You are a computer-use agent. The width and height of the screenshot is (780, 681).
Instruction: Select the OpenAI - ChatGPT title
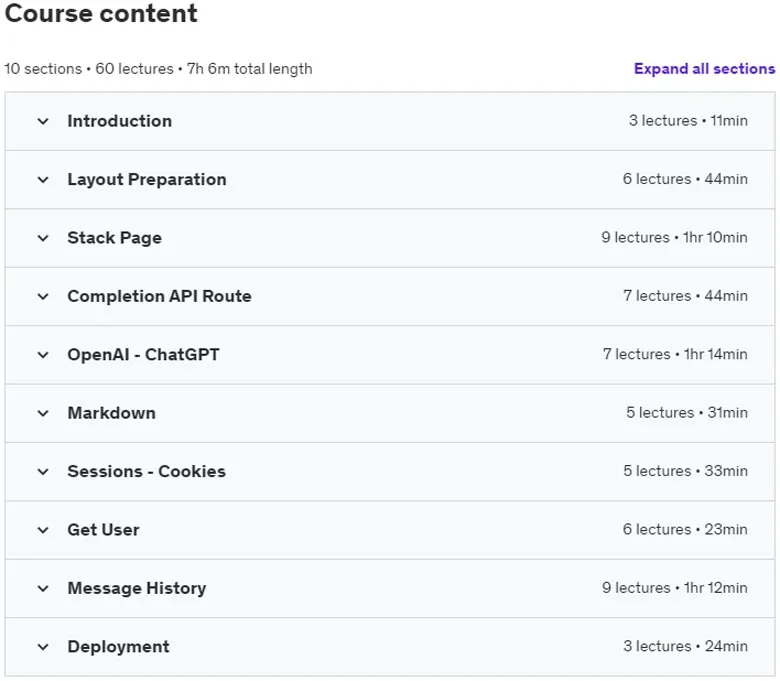(143, 355)
